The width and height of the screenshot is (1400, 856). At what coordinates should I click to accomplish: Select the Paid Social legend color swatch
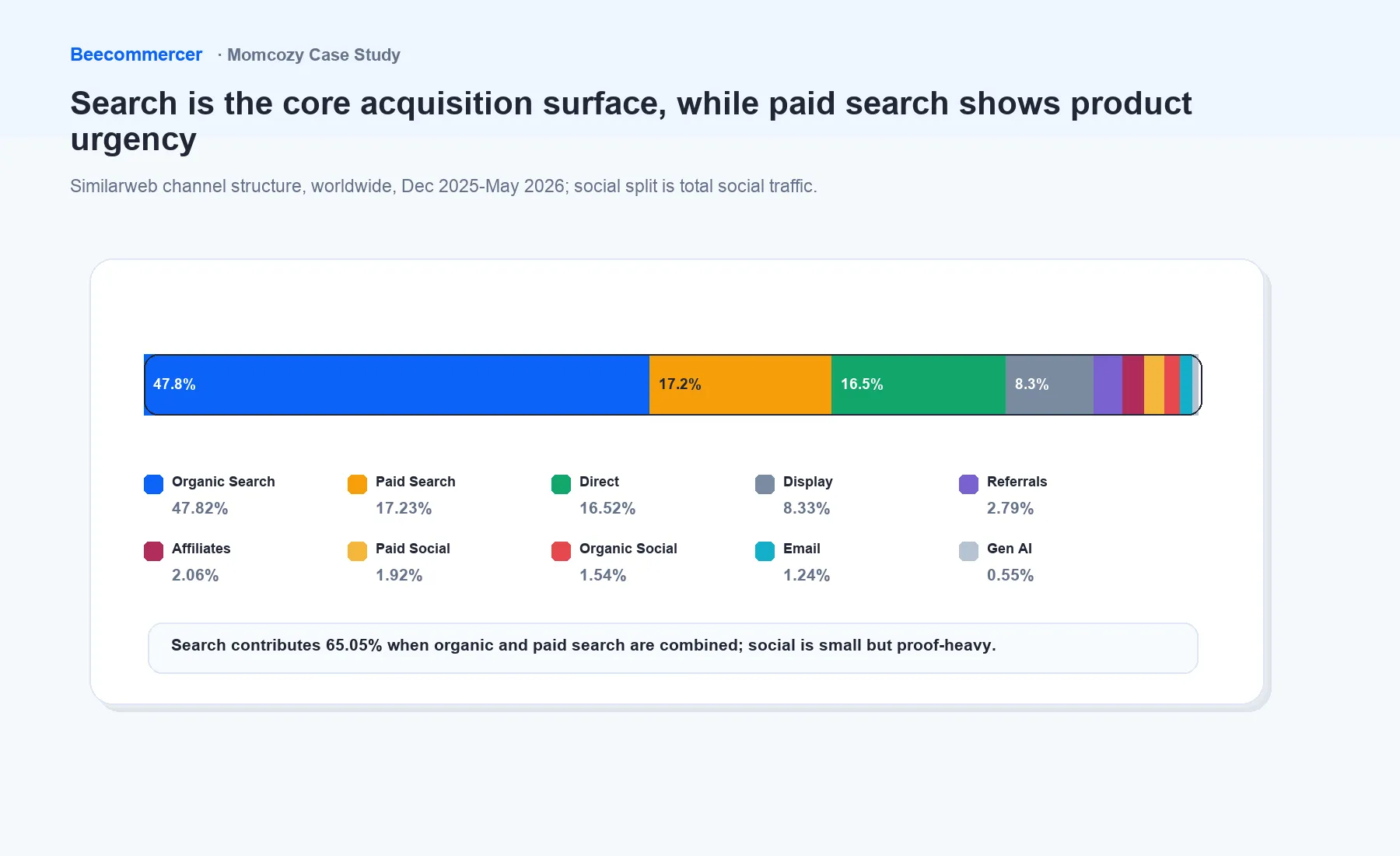tap(358, 551)
